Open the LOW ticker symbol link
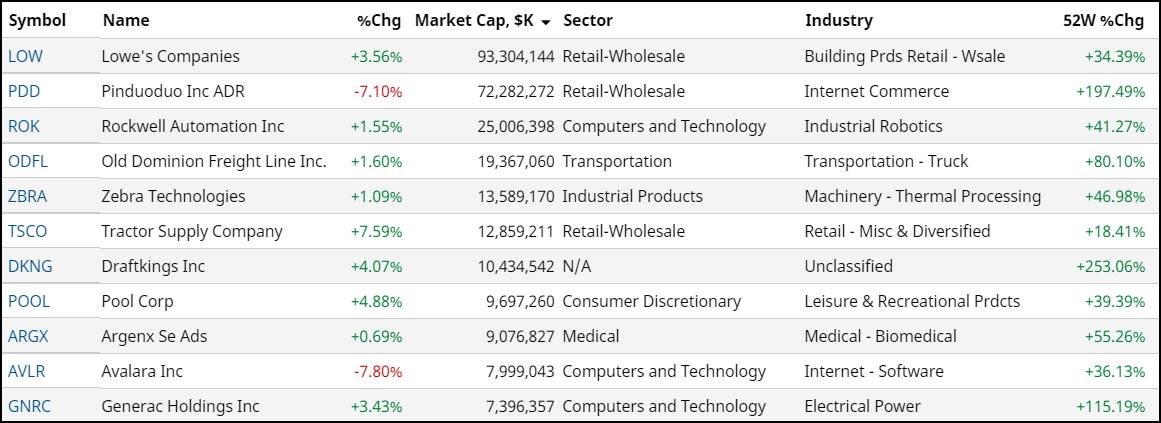Viewport: 1161px width, 423px height. [25, 56]
